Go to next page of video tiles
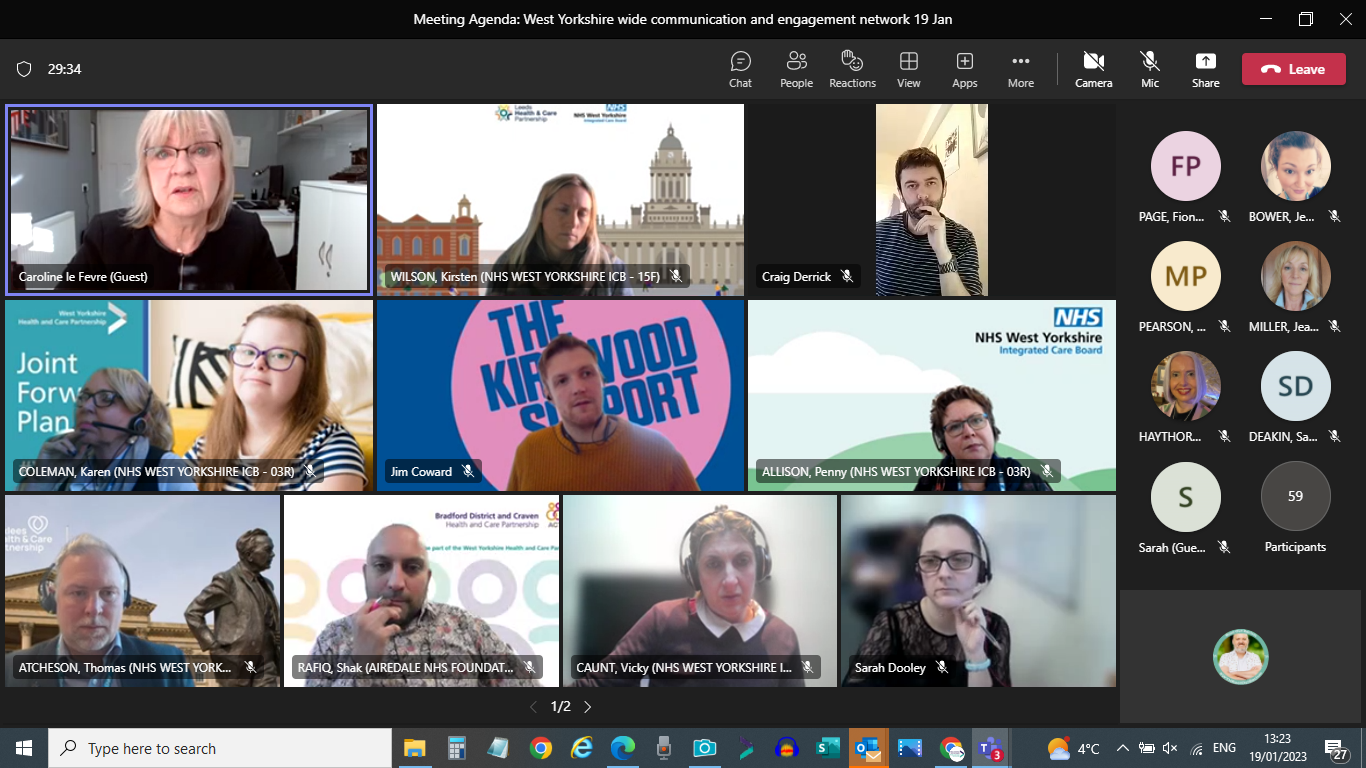Screen dimensions: 1366x768 tap(588, 707)
